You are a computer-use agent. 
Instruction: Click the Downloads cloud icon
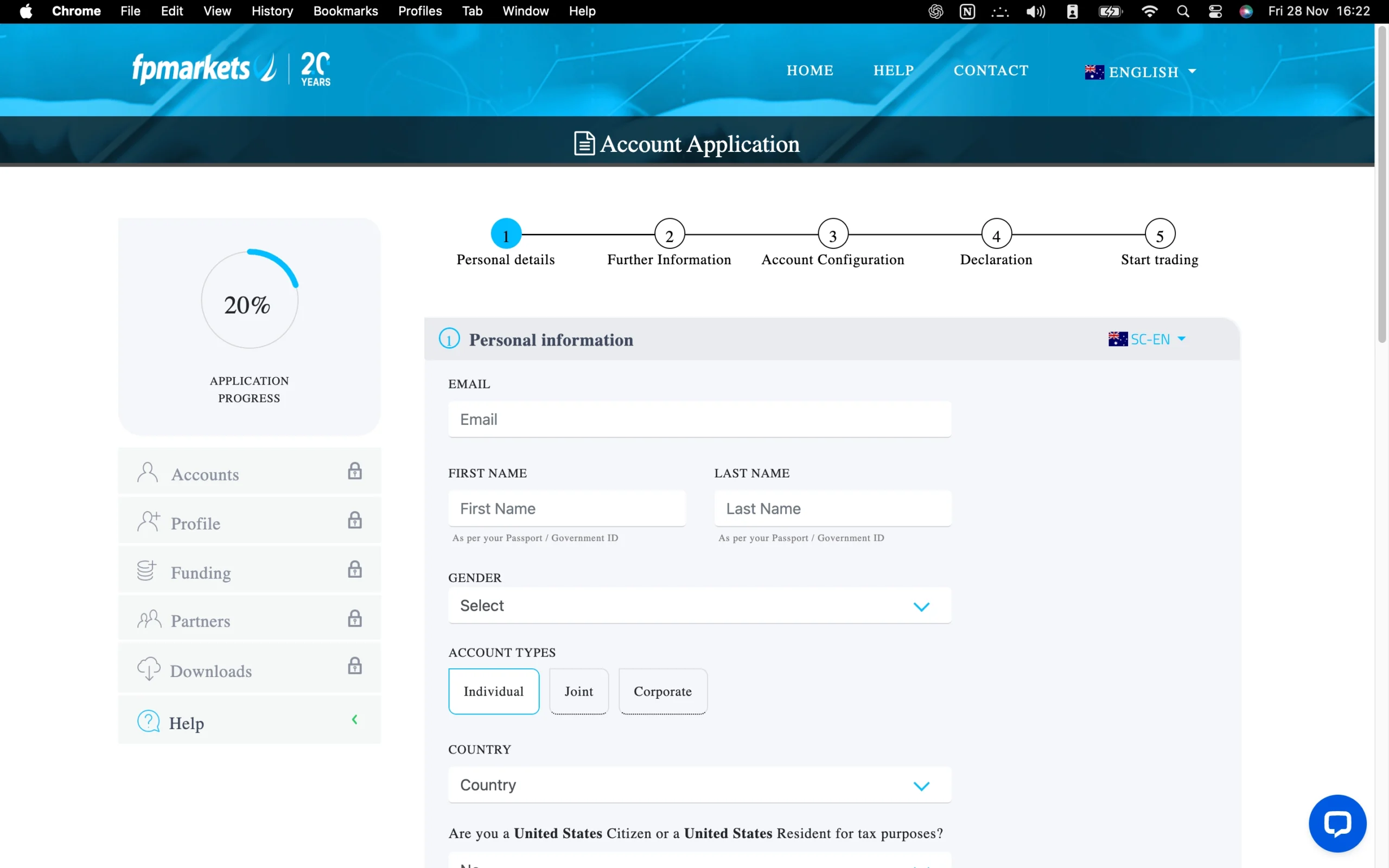(x=149, y=668)
